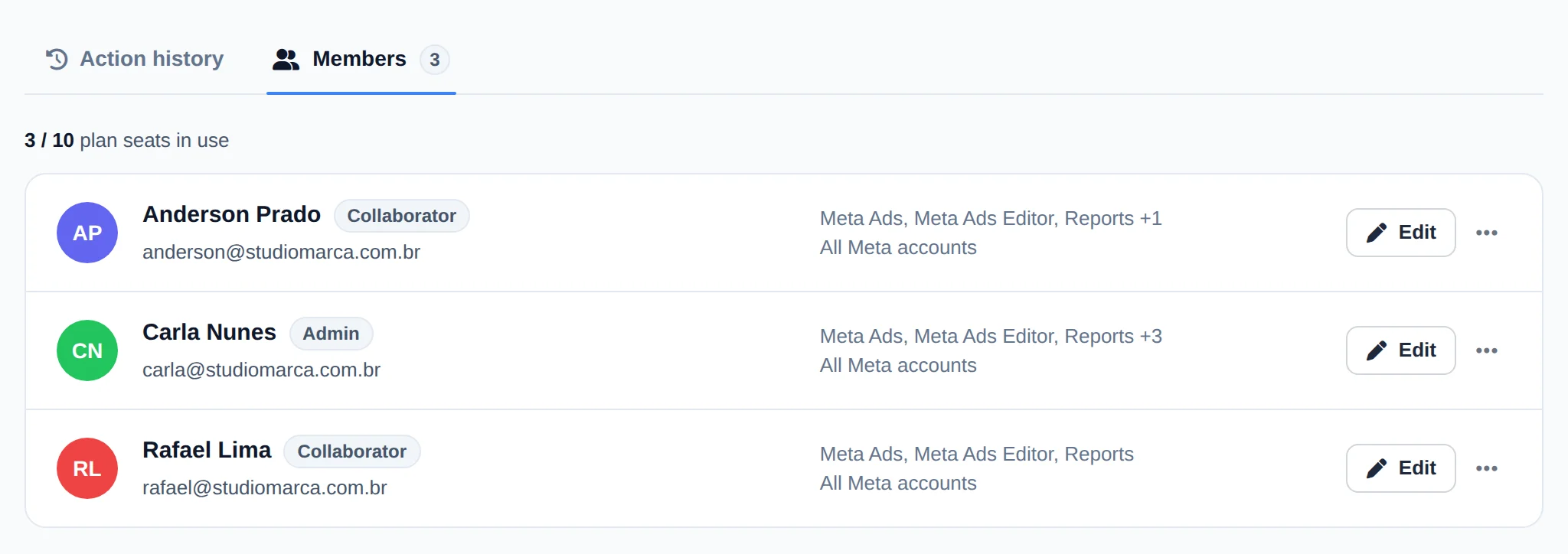
Task: Click the email anderson@studiomarca.com.br
Action: (x=281, y=253)
